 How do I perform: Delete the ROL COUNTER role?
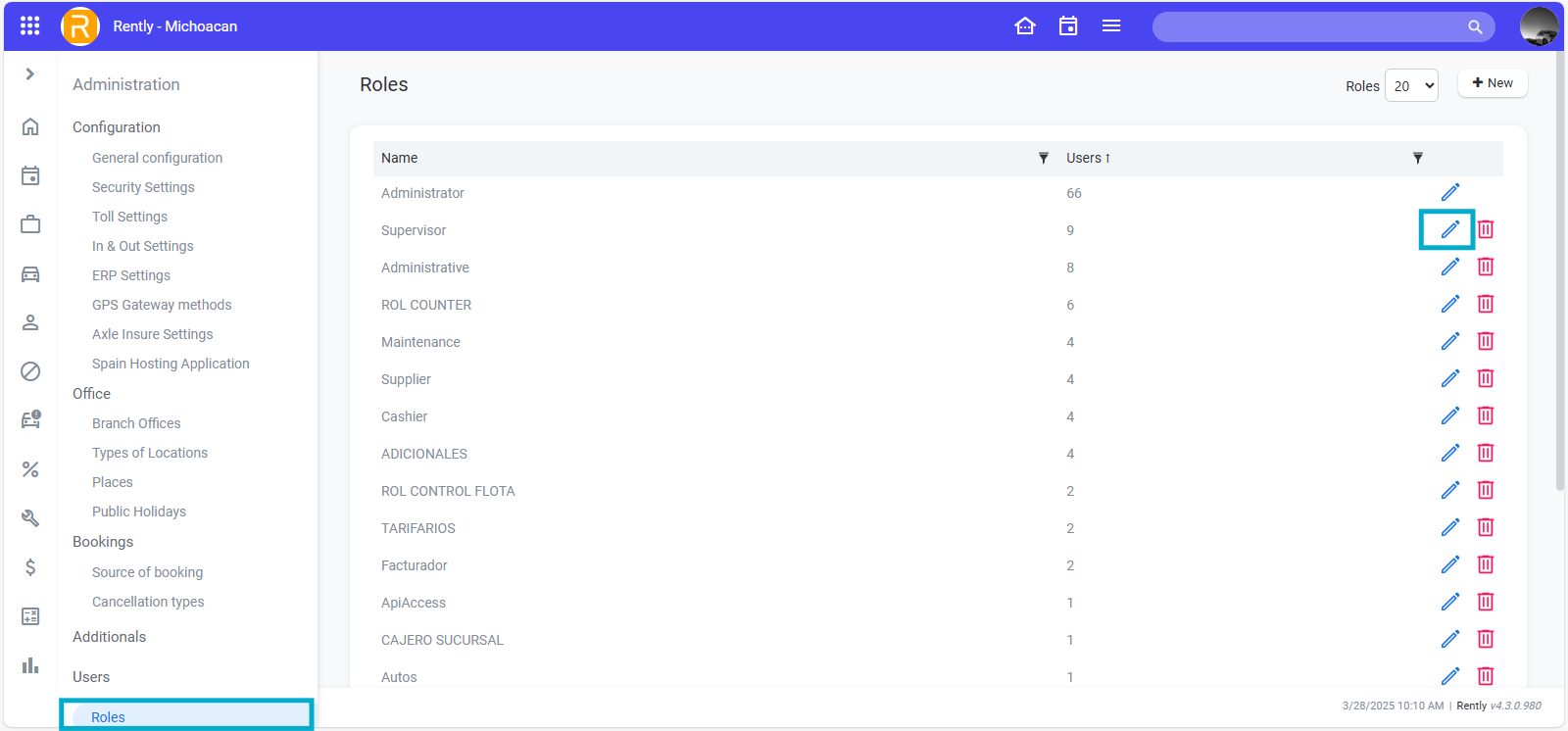click(1486, 304)
